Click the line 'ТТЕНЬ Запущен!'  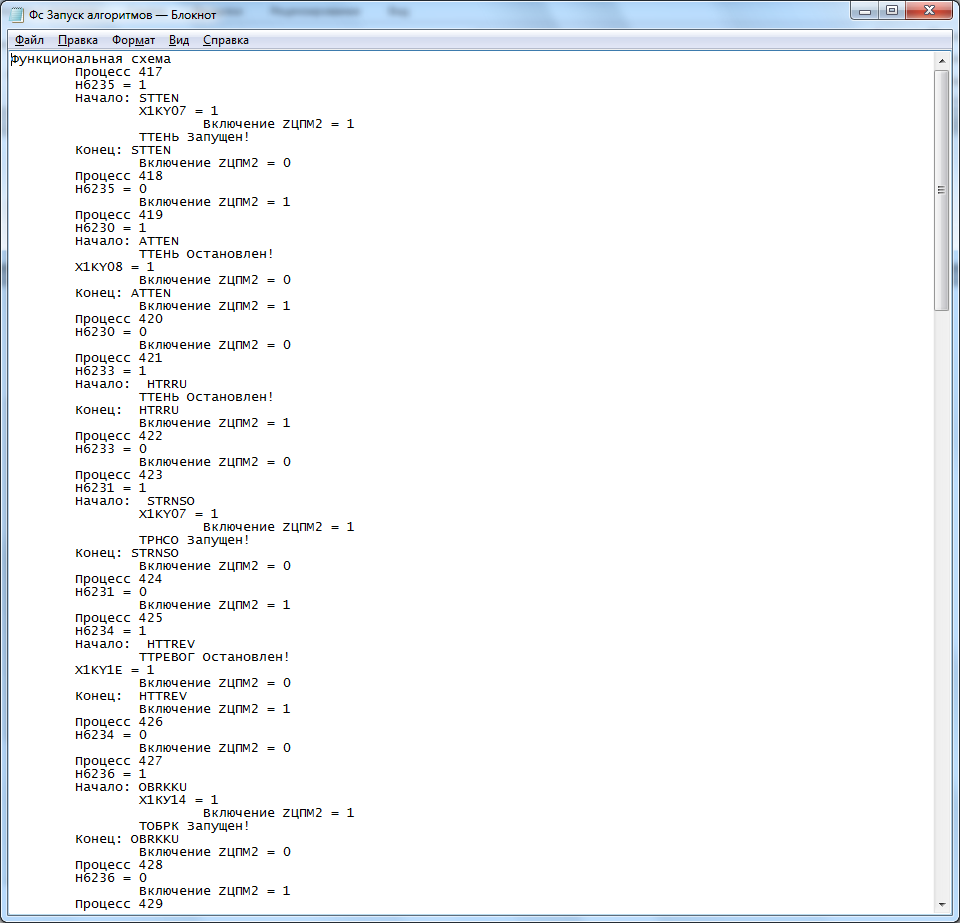194,137
